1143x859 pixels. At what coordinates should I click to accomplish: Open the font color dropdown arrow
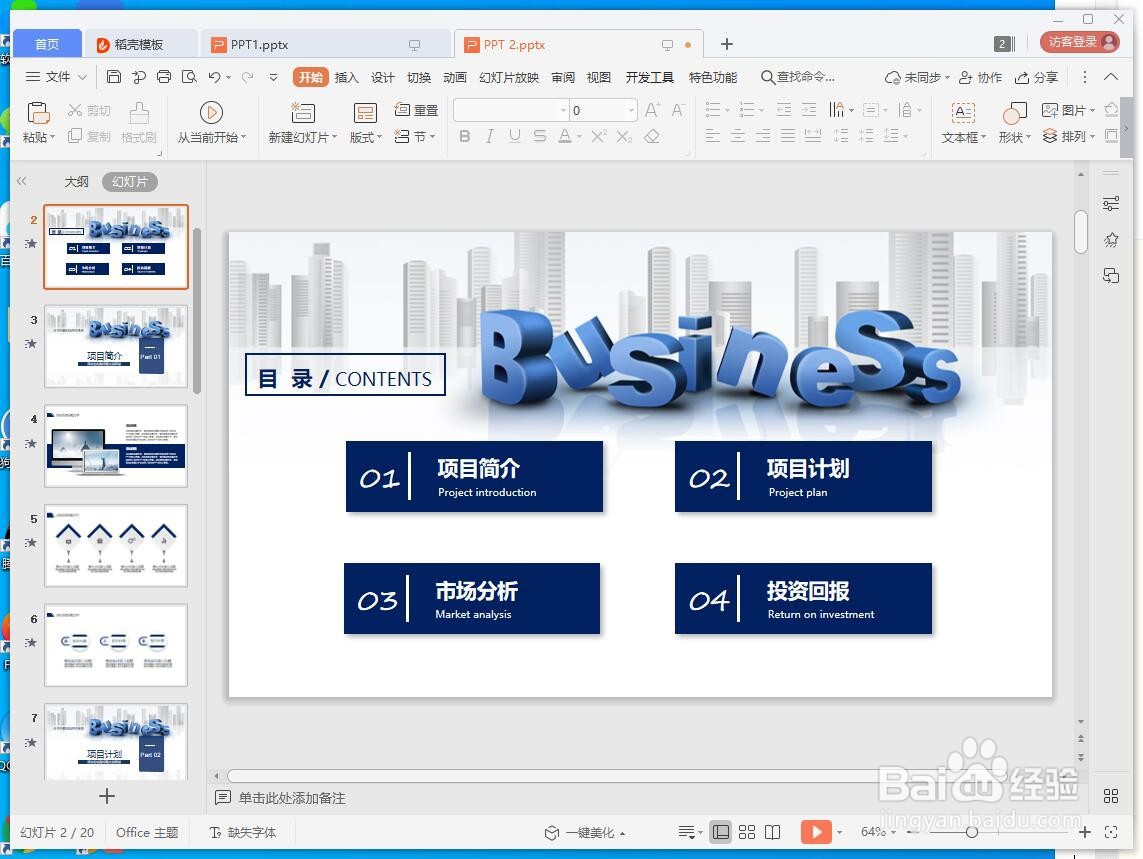580,137
